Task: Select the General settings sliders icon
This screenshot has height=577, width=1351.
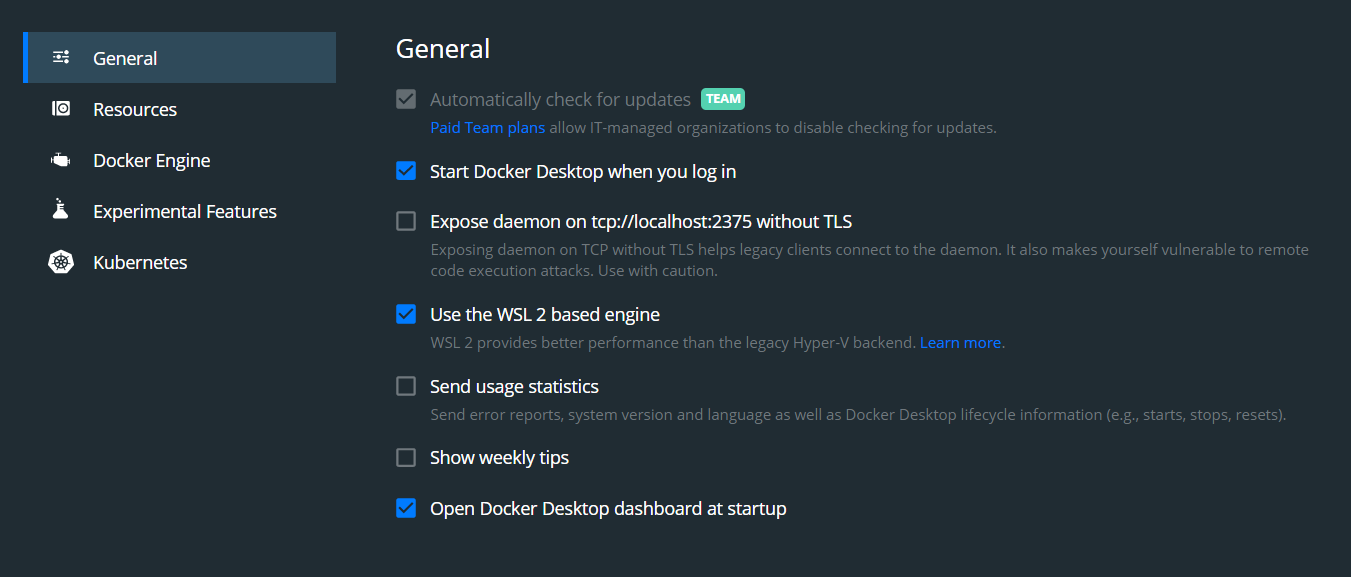Action: [60, 57]
